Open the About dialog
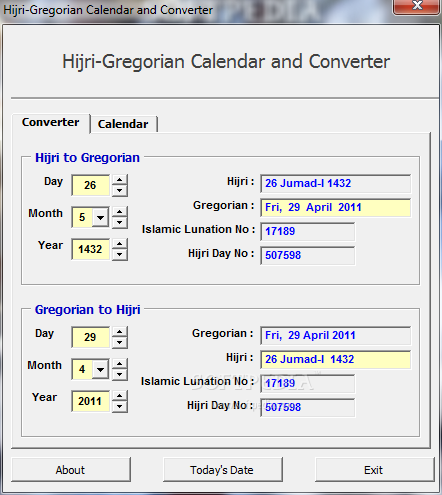 pos(71,470)
